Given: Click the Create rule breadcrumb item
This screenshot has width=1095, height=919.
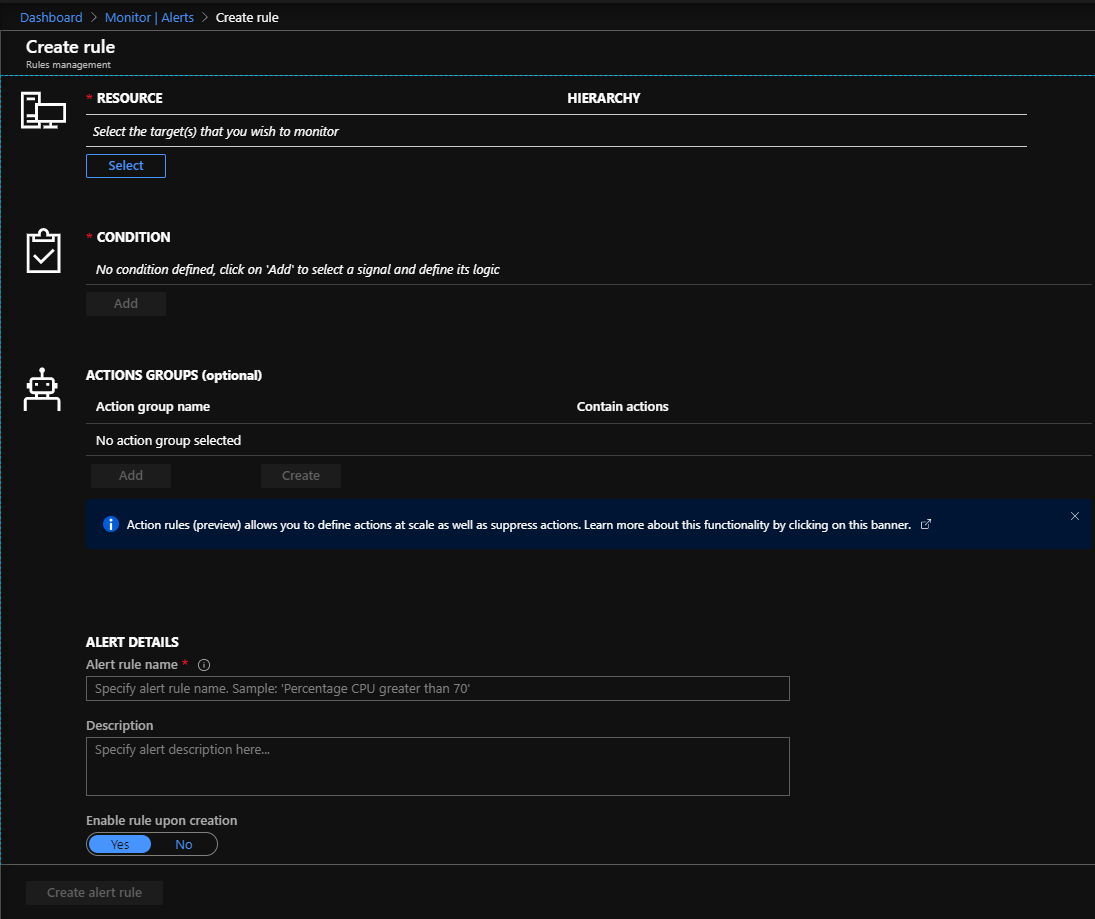Looking at the screenshot, I should click(x=247, y=17).
